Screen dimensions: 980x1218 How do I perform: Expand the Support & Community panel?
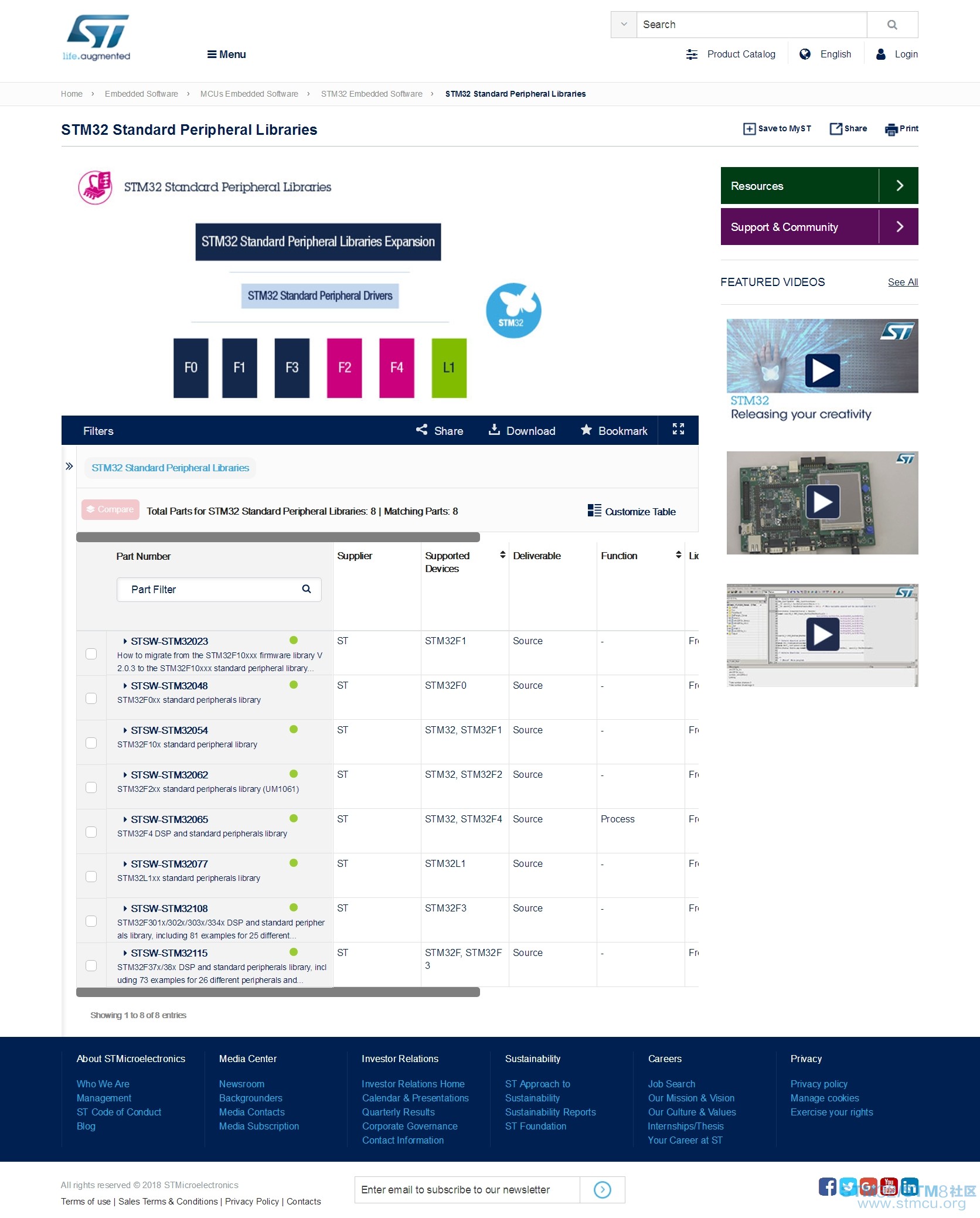point(819,227)
